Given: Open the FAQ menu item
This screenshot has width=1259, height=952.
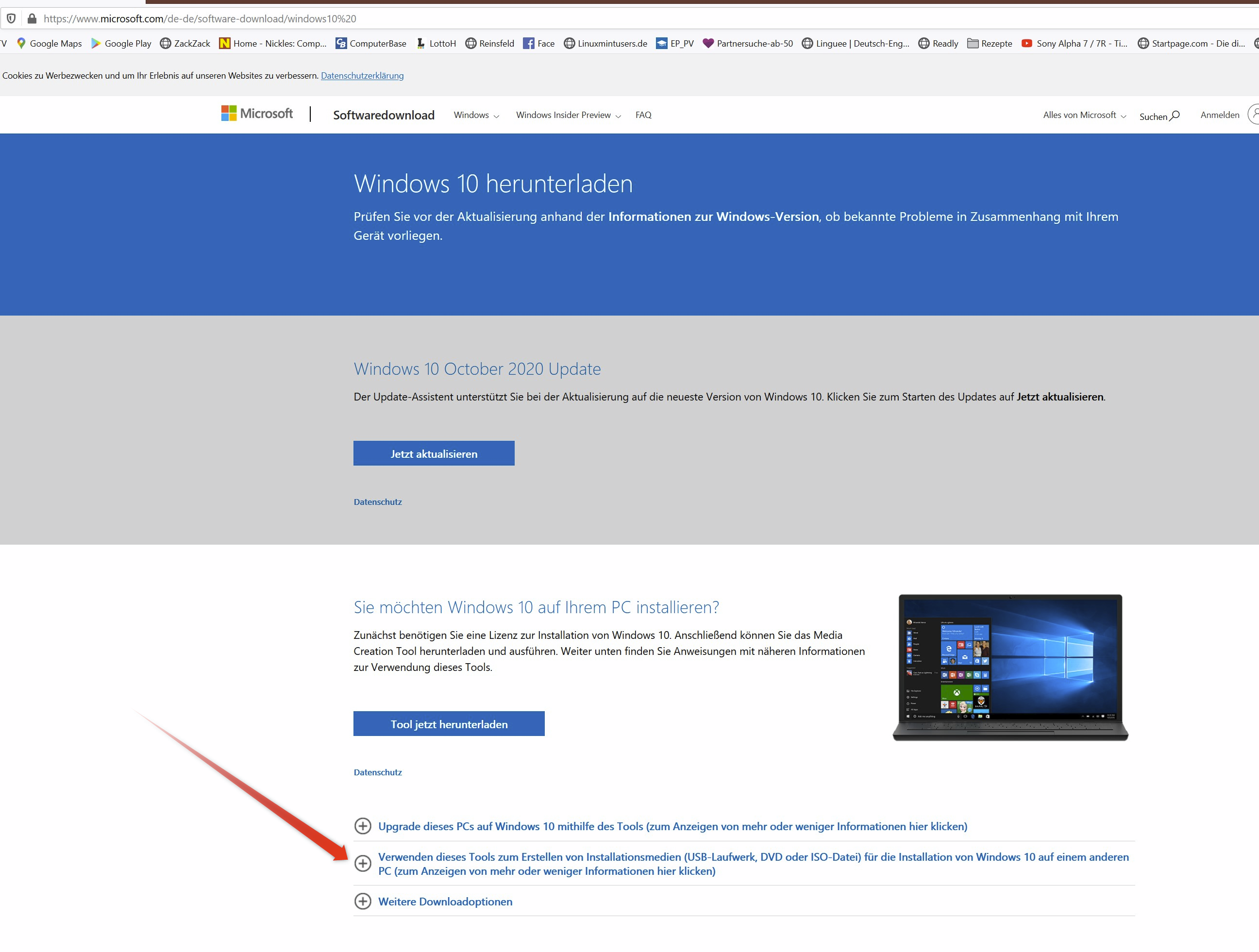Looking at the screenshot, I should [x=643, y=115].
